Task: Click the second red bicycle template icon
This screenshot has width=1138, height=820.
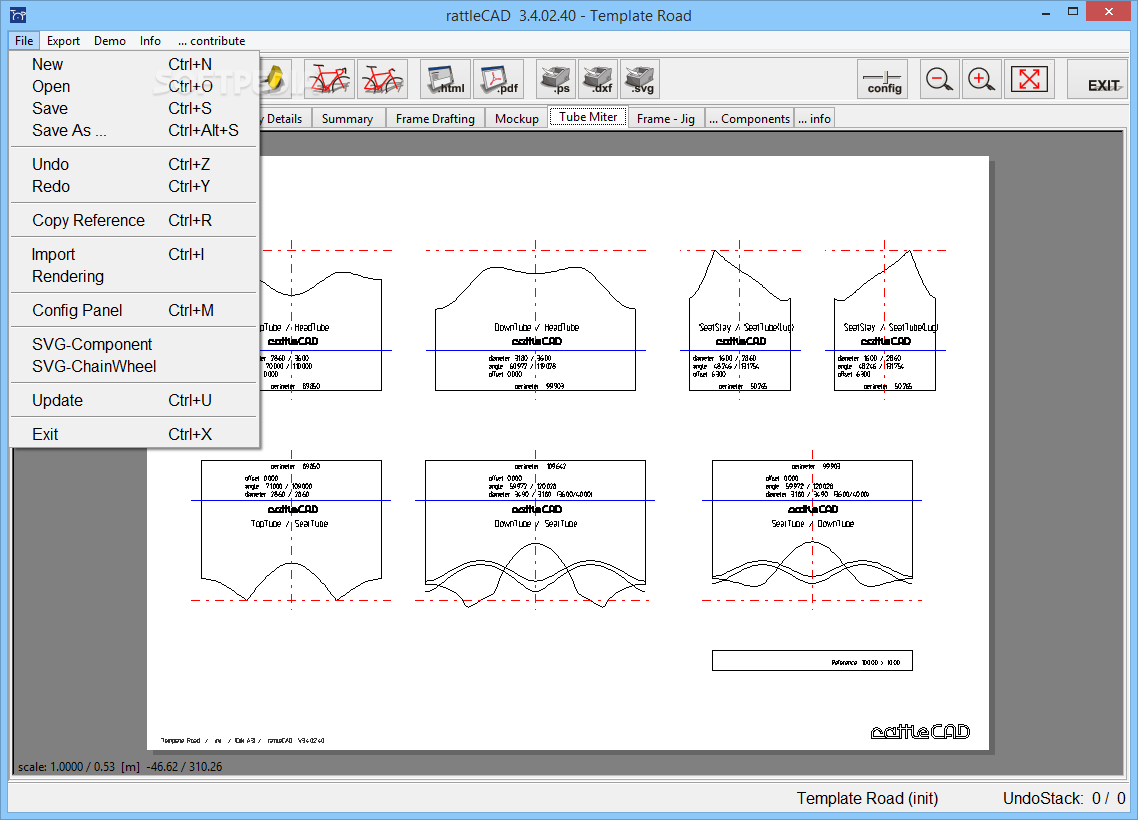Action: pyautogui.click(x=382, y=79)
